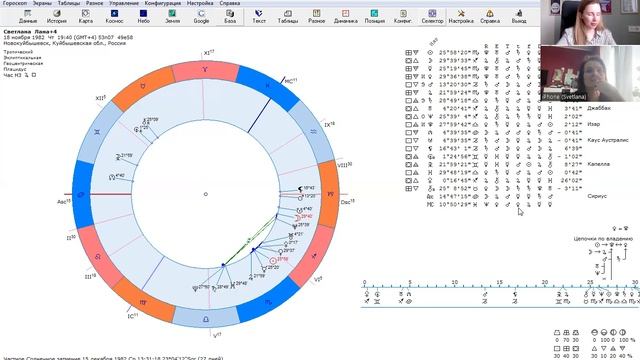Open the Земля earth view icon
The width and height of the screenshot is (640, 360).
(x=172, y=16)
